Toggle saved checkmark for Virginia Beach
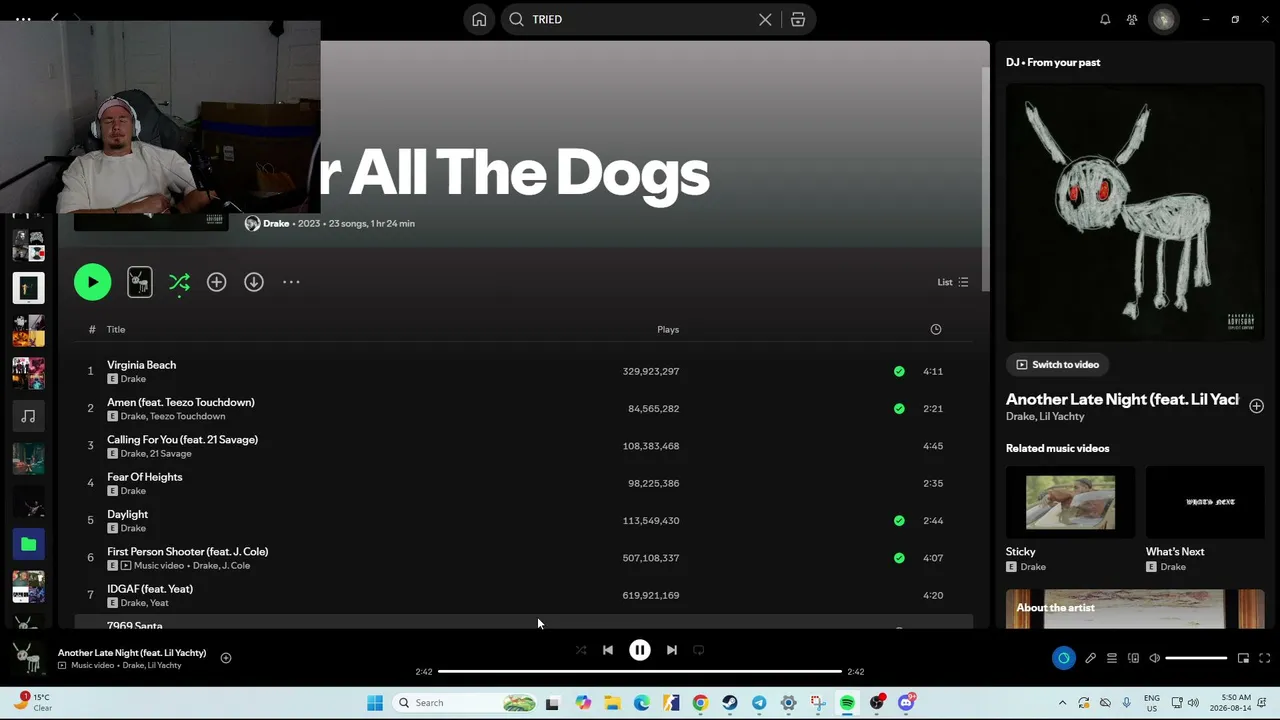Image resolution: width=1280 pixels, height=720 pixels. pyautogui.click(x=899, y=371)
